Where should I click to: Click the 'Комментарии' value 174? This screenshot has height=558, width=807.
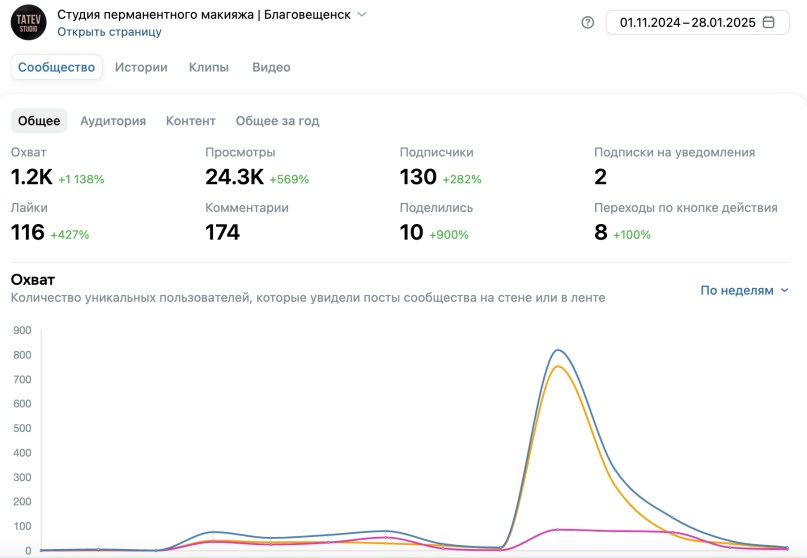click(222, 233)
